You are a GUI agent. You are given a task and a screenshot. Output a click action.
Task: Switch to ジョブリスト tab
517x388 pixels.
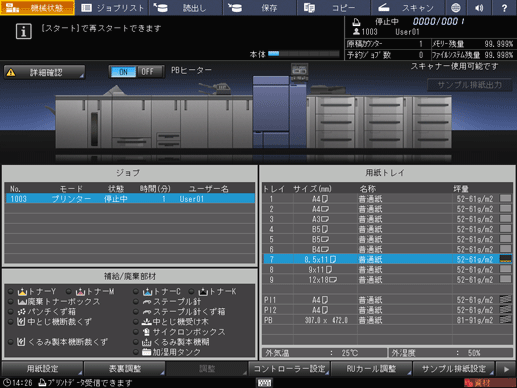pos(112,8)
